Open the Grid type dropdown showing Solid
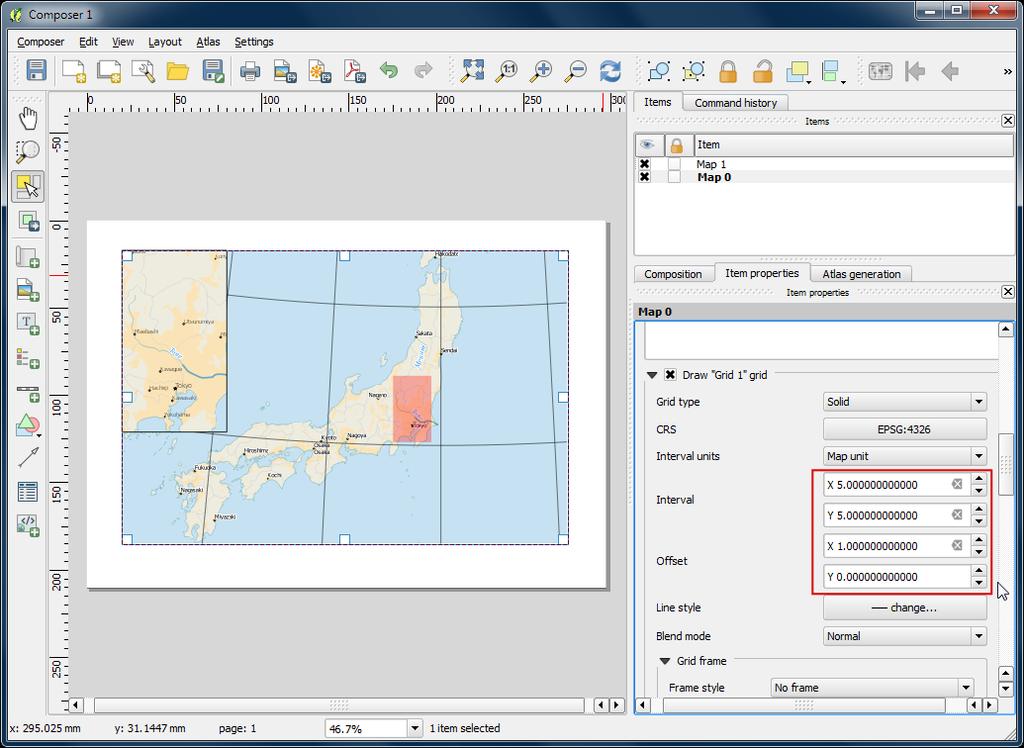Viewport: 1024px width, 748px height. pos(904,402)
